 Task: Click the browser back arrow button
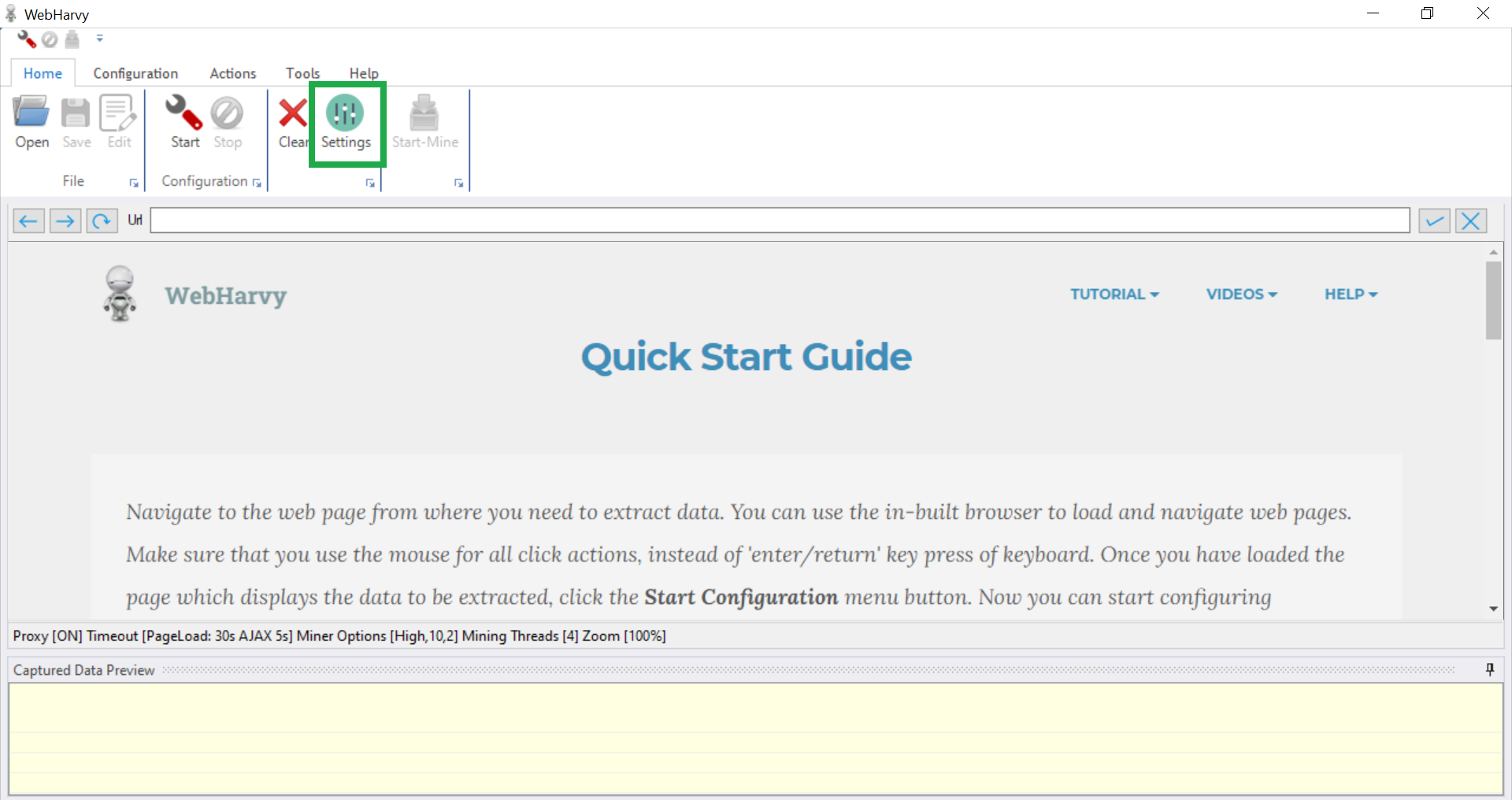[x=28, y=221]
